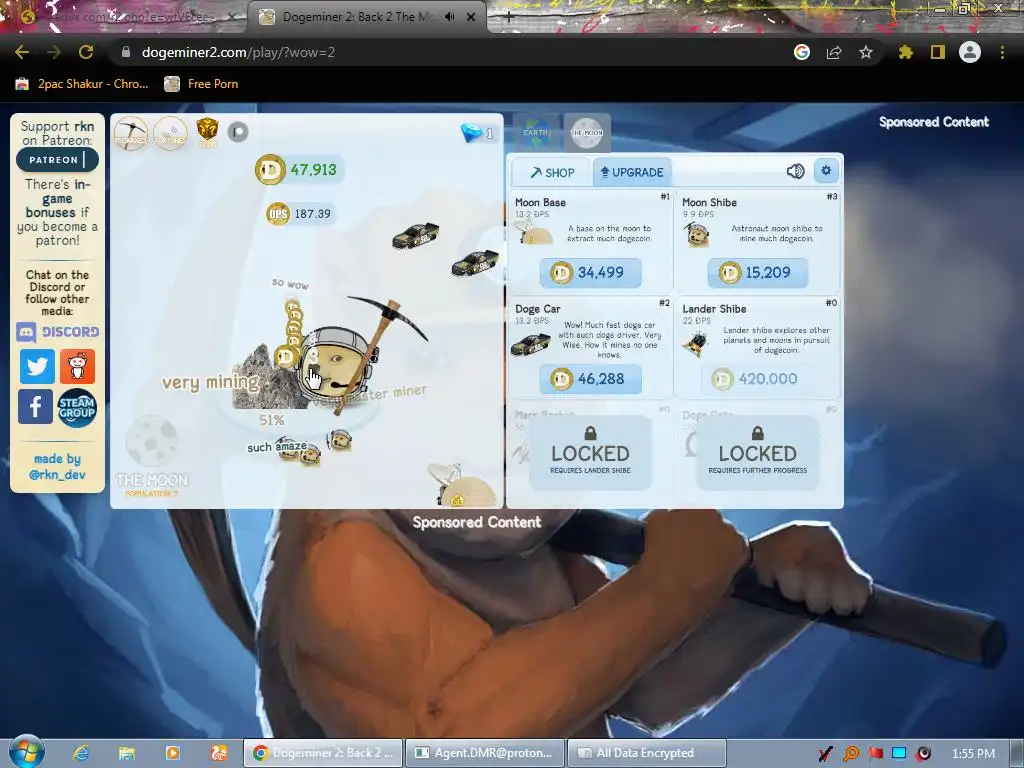Viewport: 1024px width, 768px height.
Task: Open the Pickaxes menu icon
Action: [x=131, y=133]
